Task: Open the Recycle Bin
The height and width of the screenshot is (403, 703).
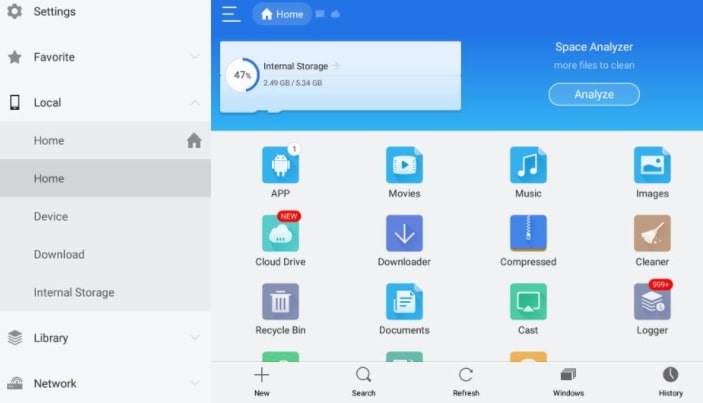Action: coord(280,301)
